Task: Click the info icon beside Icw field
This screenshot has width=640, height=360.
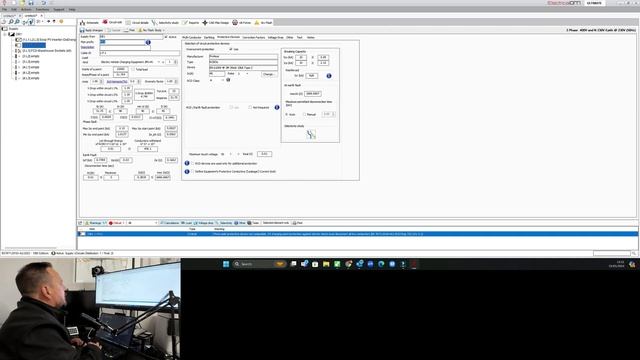Action: click(329, 76)
